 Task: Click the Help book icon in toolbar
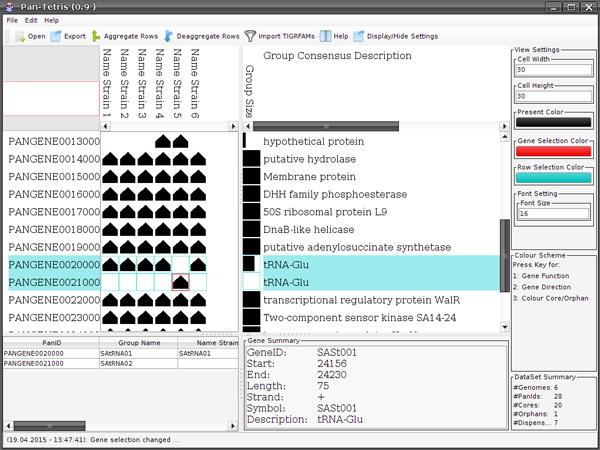(x=325, y=36)
